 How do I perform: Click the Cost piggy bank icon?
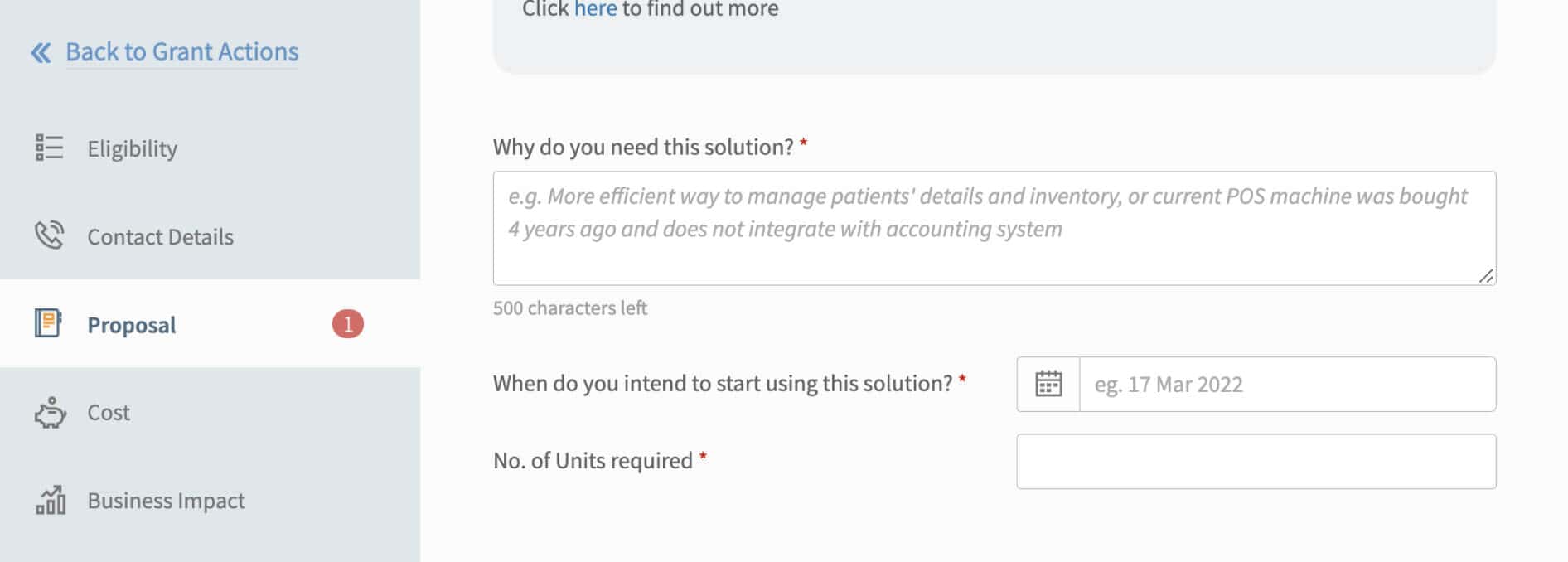tap(50, 412)
